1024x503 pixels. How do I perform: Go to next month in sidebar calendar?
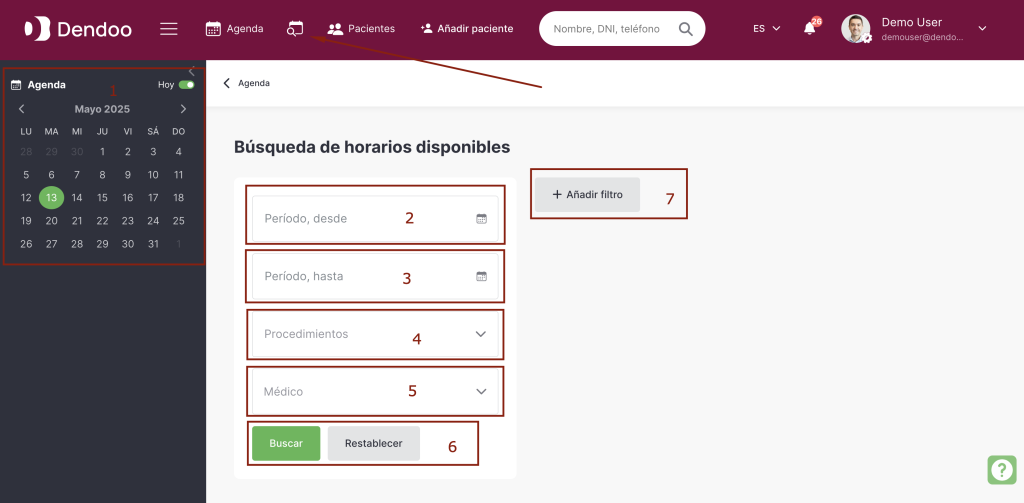coord(184,109)
